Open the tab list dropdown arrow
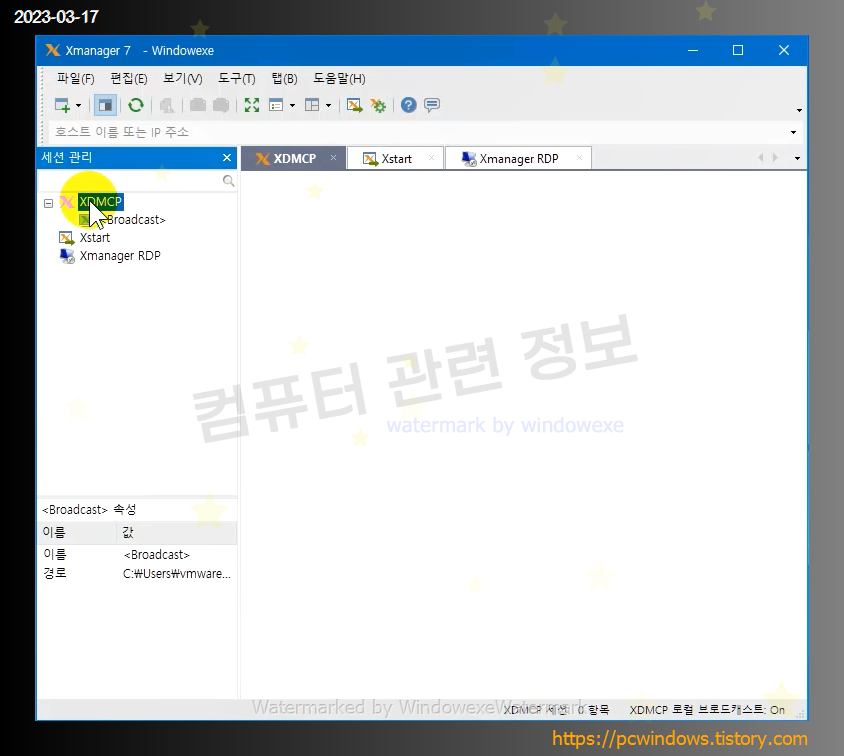This screenshot has height=756, width=844. [797, 158]
